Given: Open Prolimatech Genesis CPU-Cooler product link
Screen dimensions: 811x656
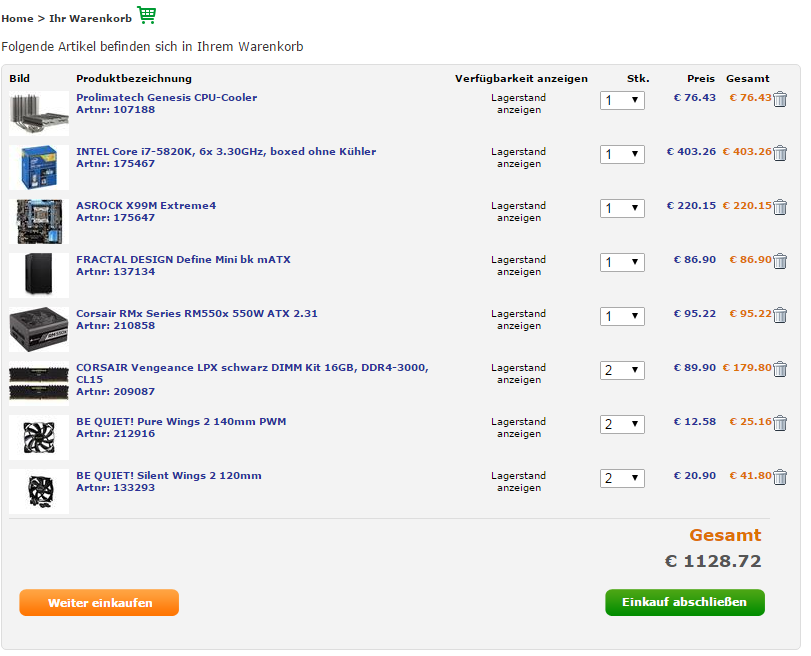Looking at the screenshot, I should click(x=167, y=97).
